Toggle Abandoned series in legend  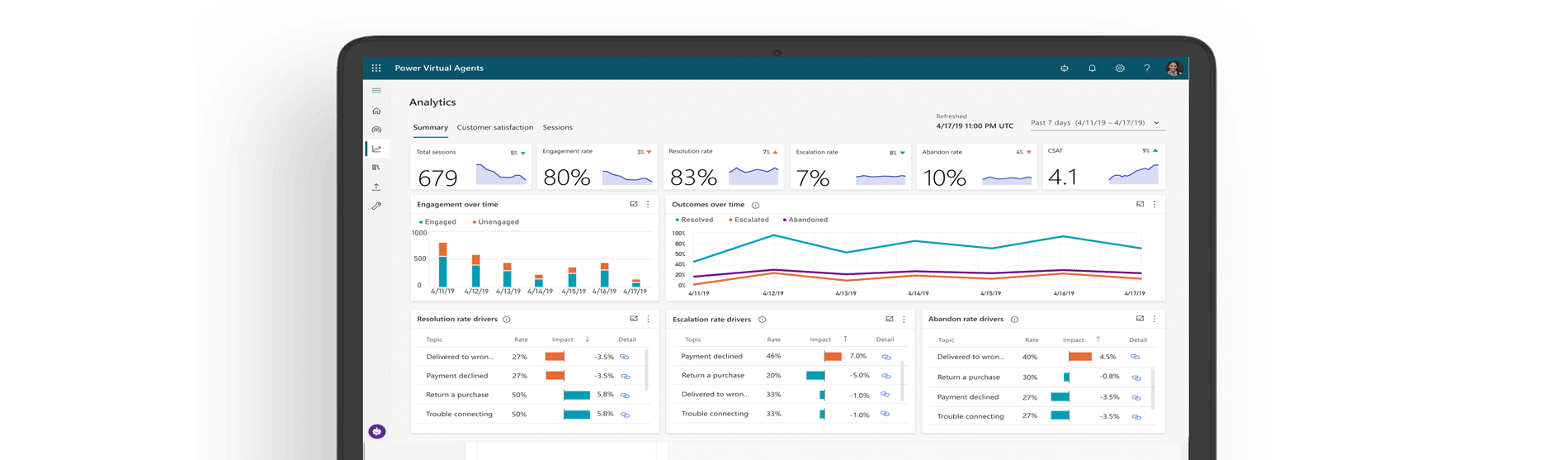(805, 220)
